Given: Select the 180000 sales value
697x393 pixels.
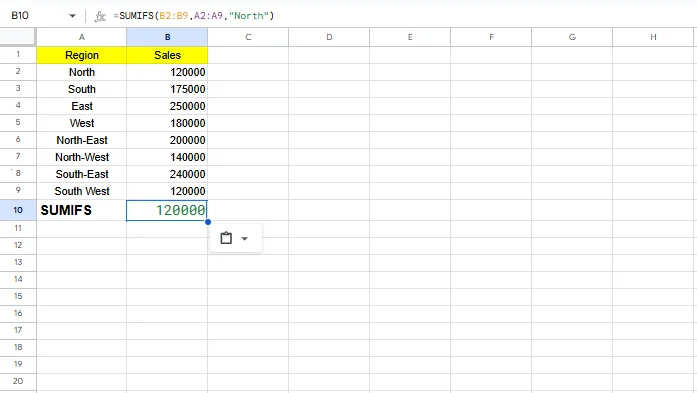Looking at the screenshot, I should pyautogui.click(x=167, y=123).
